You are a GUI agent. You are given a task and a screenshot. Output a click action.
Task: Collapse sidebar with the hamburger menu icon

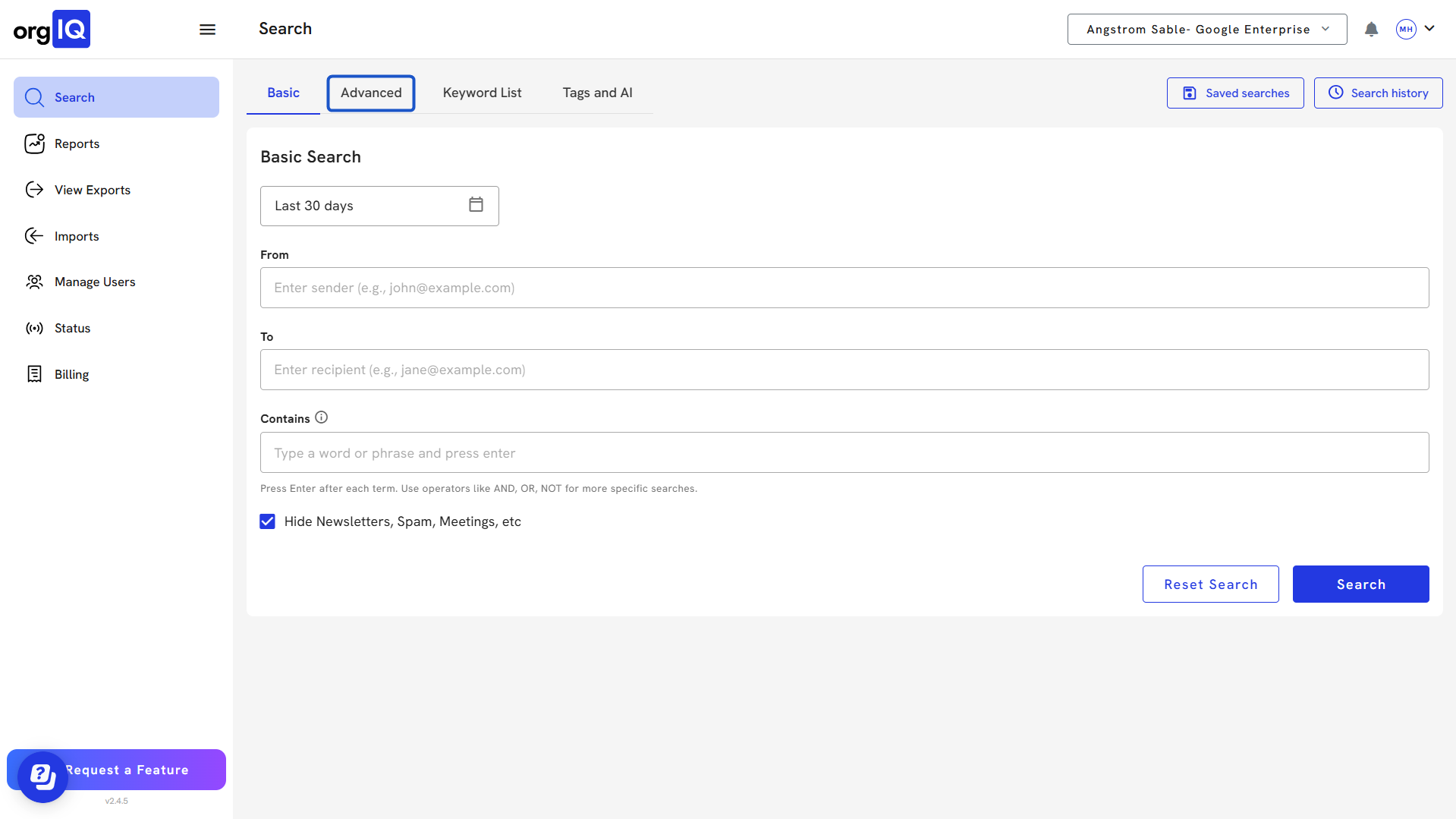point(207,30)
